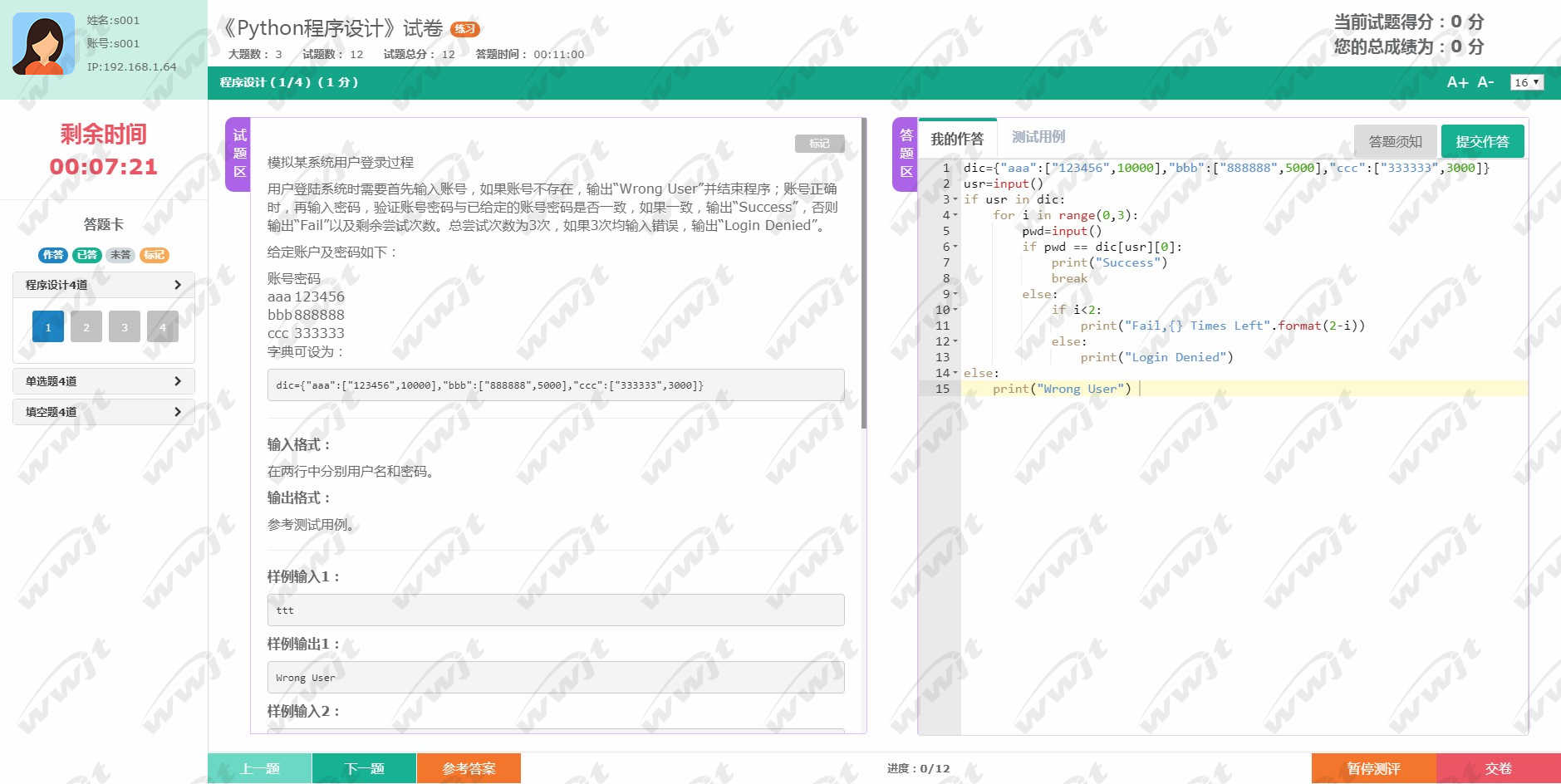Click the usr=input() code line
The image size is (1561, 784).
(x=1003, y=184)
